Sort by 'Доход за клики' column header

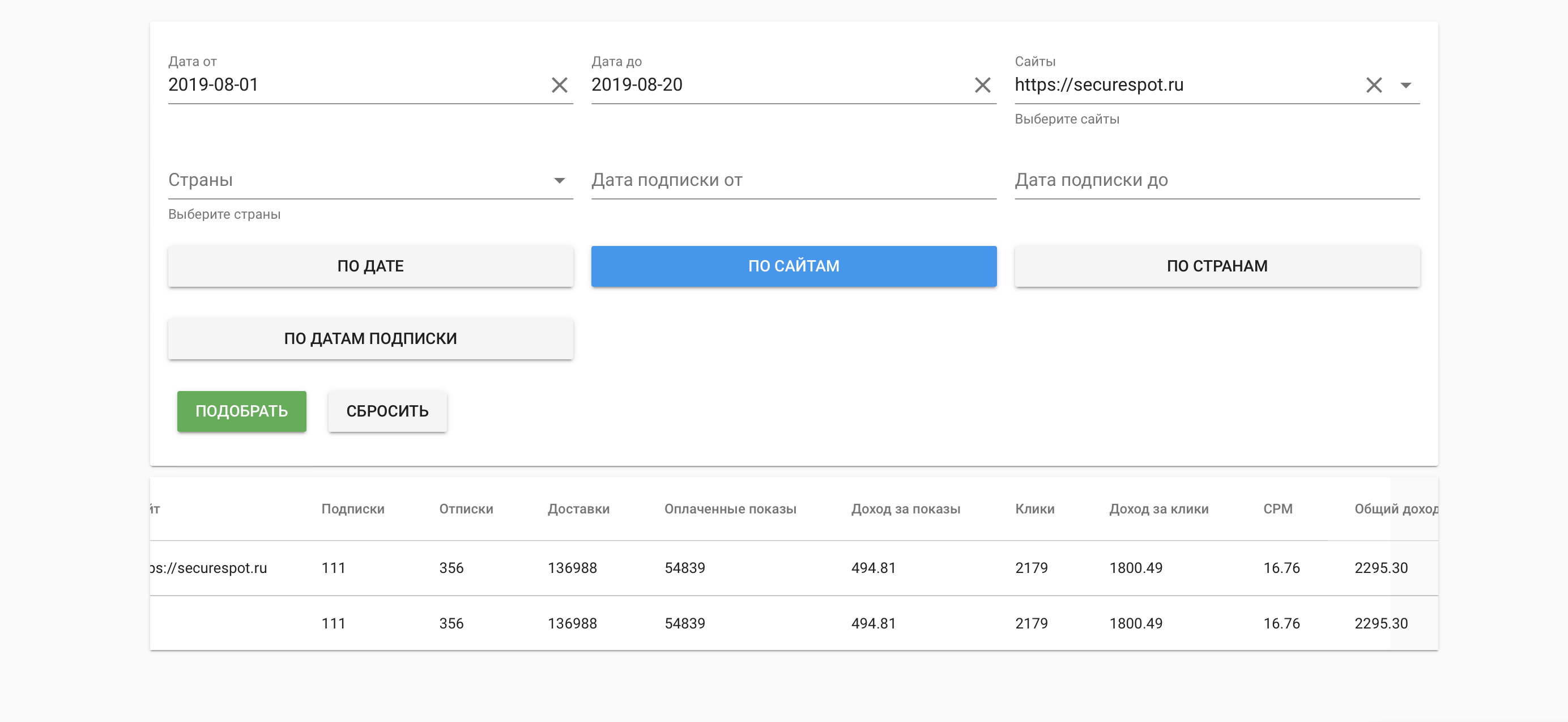coord(1158,509)
